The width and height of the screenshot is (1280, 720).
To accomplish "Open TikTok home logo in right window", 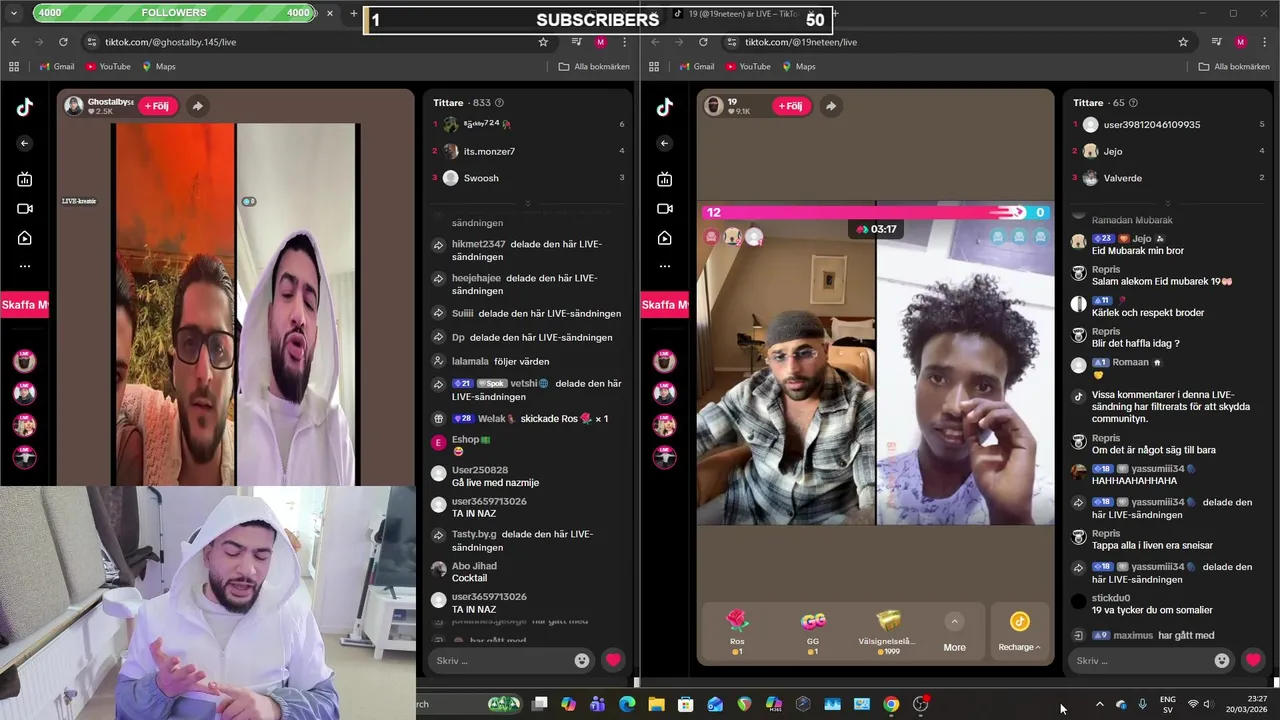I will pos(665,108).
